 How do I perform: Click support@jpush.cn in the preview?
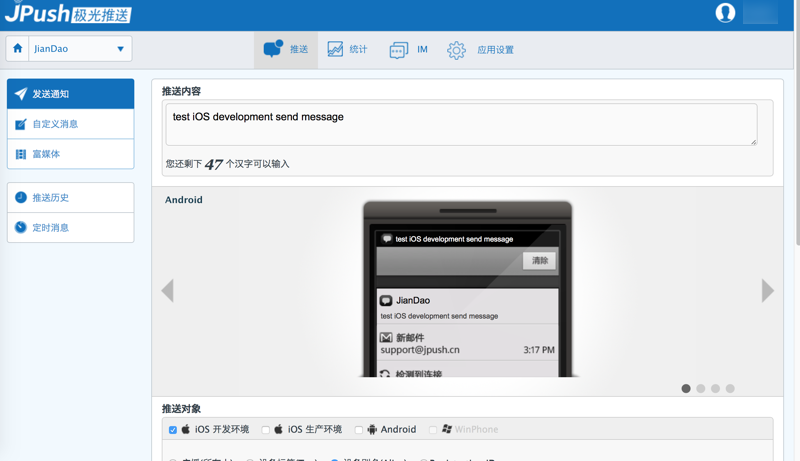point(420,350)
